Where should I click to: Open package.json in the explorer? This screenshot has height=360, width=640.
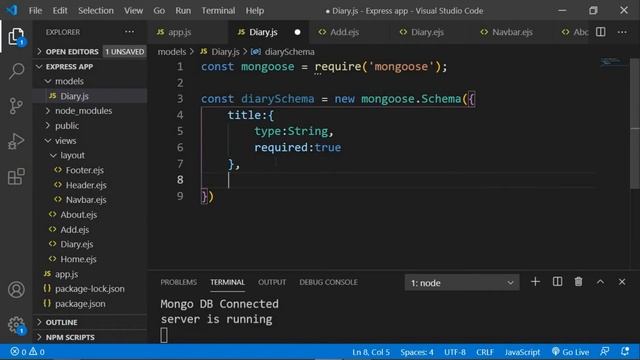point(90,304)
